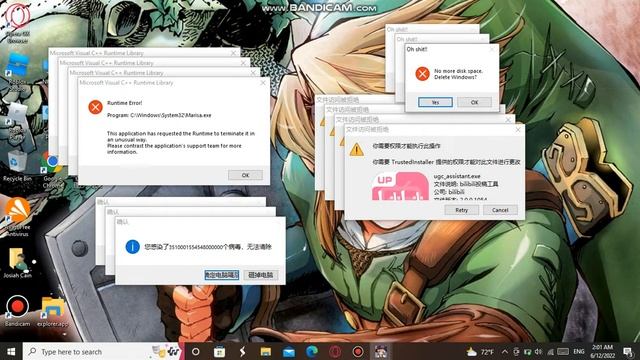Image resolution: width=640 pixels, height=360 pixels.
Task: Open Bandicam recorder from taskbar
Action: click(x=358, y=351)
